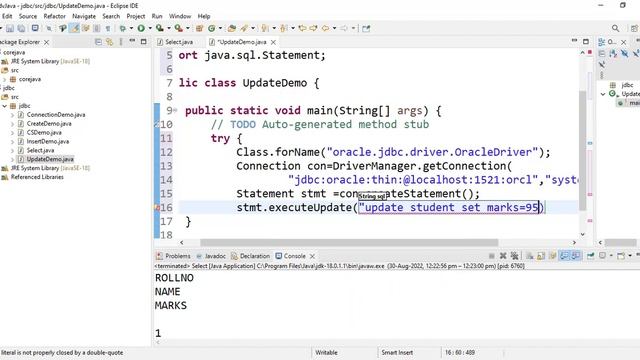Click the error marker on line 16

tap(157, 208)
